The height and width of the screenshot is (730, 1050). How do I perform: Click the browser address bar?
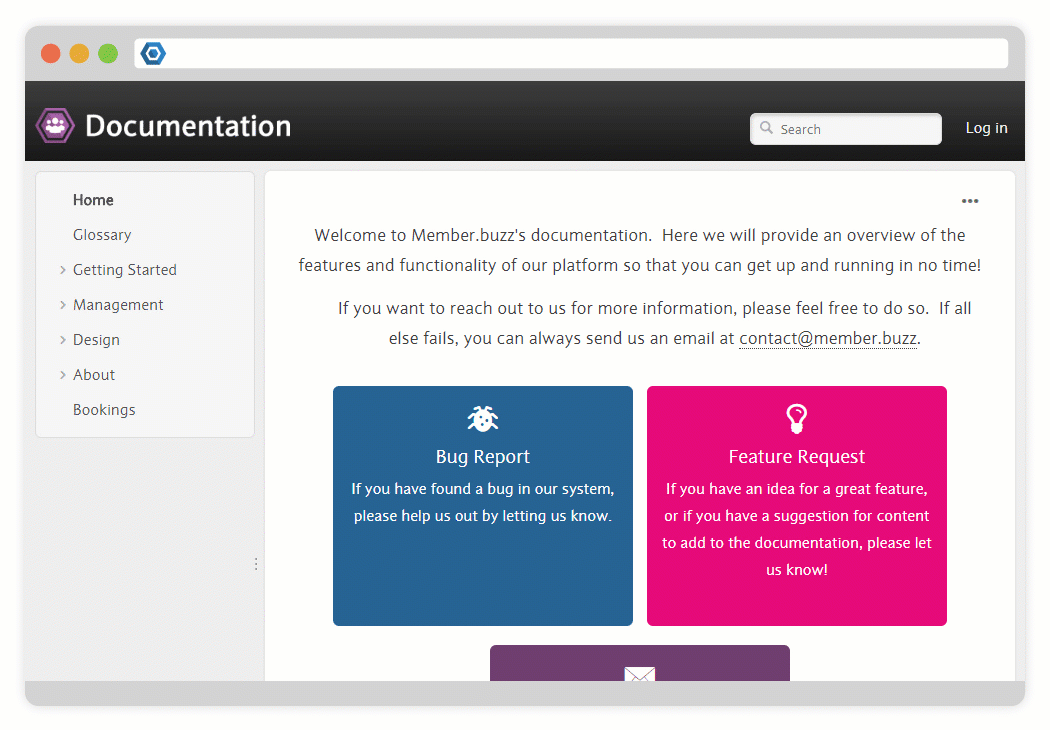[580, 54]
